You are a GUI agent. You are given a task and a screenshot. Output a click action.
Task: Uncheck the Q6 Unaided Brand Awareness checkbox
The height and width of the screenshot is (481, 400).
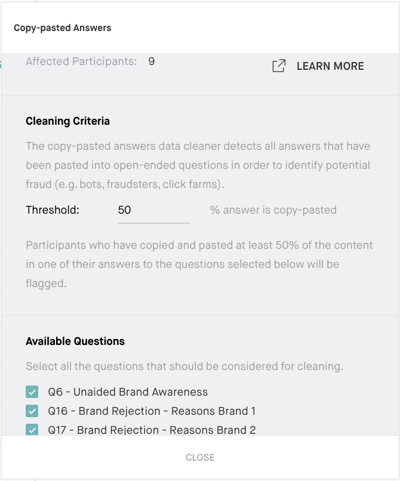coord(32,392)
